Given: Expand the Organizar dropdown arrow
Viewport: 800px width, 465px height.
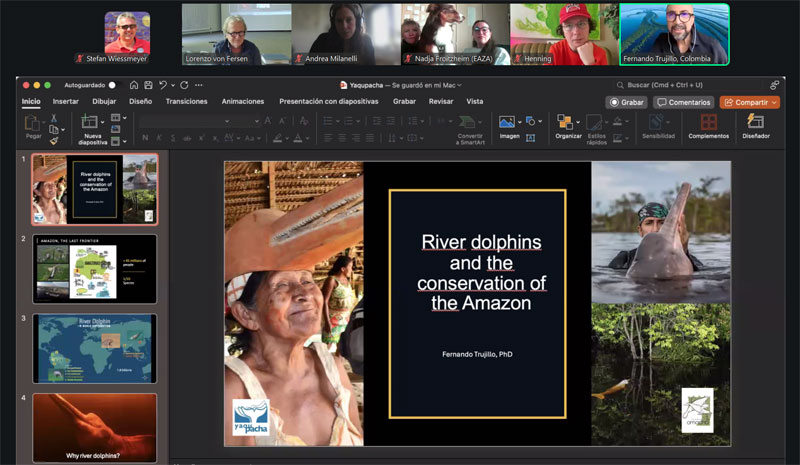Looking at the screenshot, I should tap(578, 122).
